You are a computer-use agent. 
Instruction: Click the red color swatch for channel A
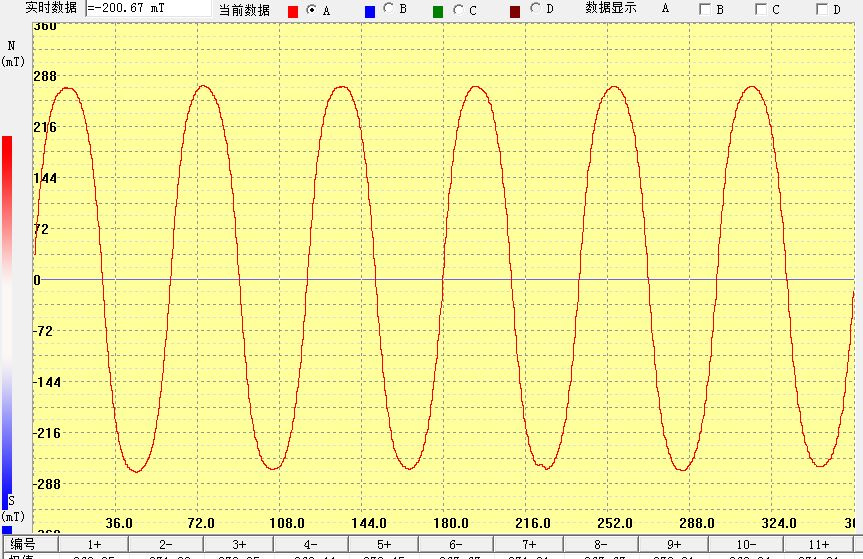293,12
